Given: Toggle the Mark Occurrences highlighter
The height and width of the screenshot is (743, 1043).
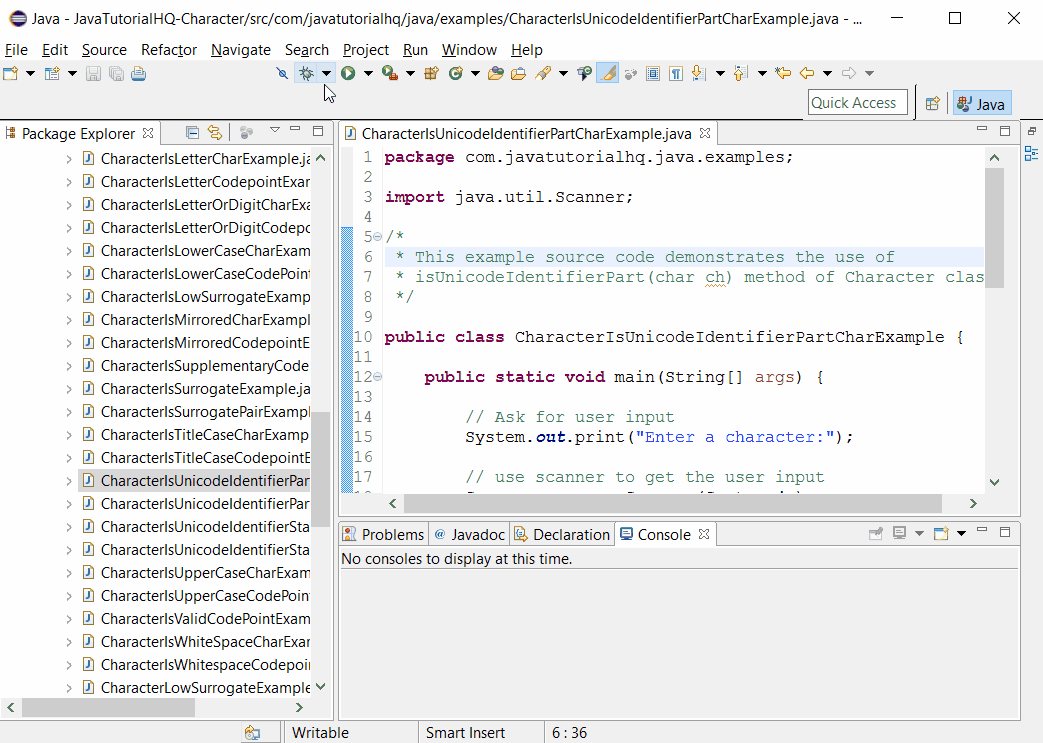Looking at the screenshot, I should click(606, 72).
